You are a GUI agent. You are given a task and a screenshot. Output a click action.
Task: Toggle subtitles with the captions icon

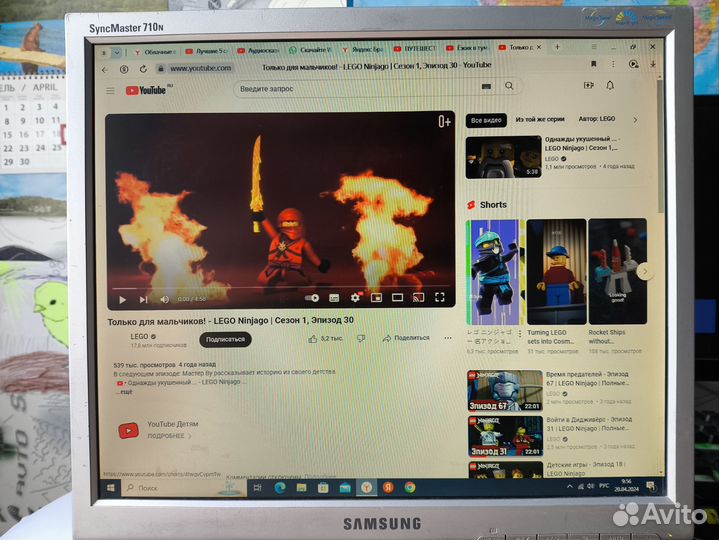(x=334, y=298)
